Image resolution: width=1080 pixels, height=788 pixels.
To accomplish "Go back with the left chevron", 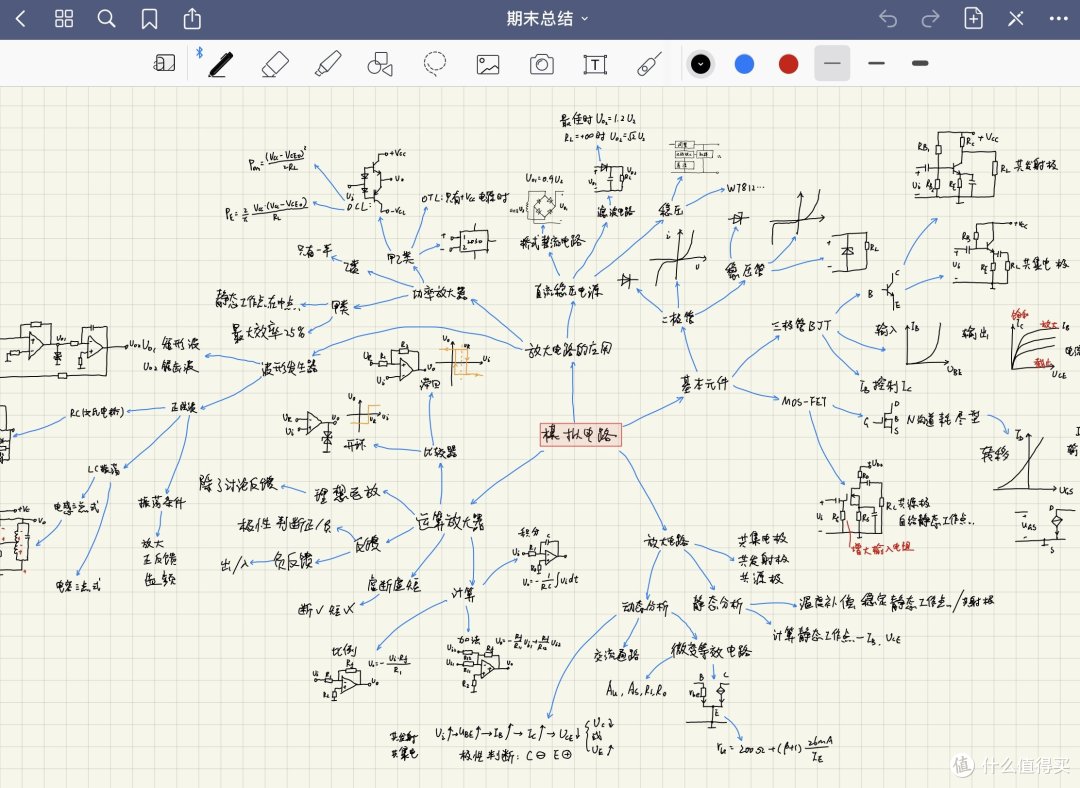I will click(x=21, y=19).
